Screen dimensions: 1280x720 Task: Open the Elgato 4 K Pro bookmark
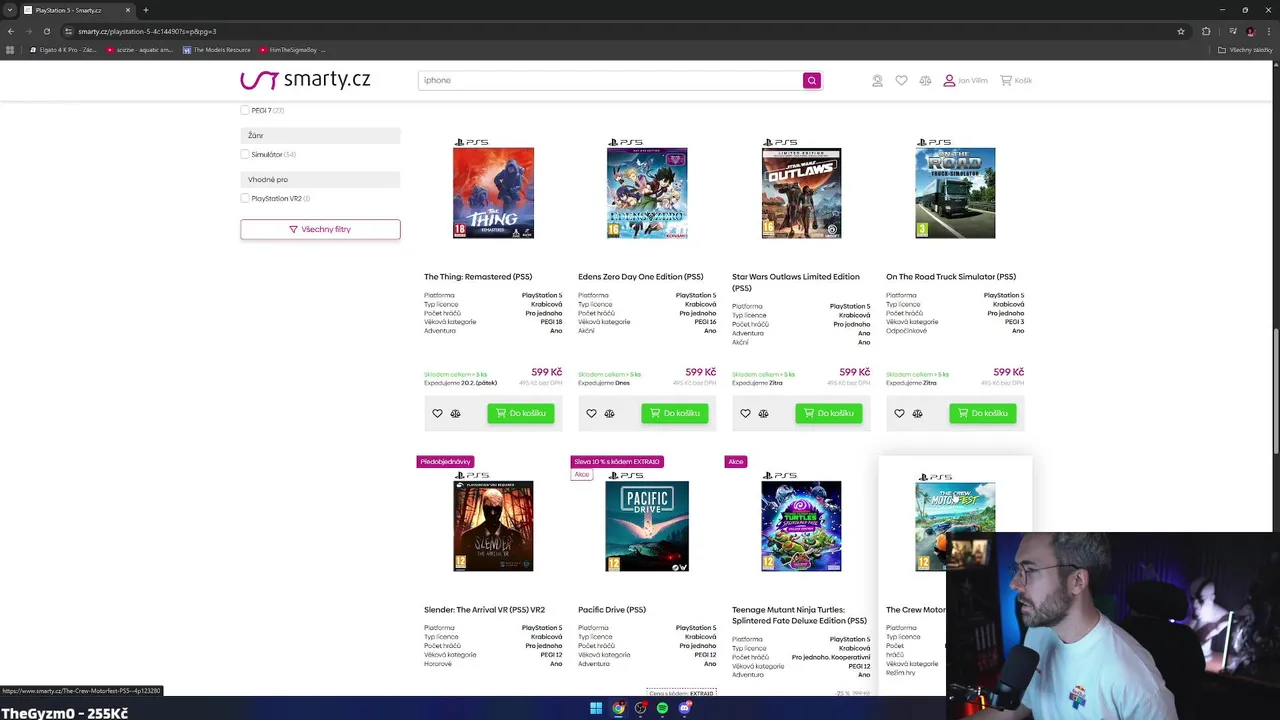pos(64,49)
